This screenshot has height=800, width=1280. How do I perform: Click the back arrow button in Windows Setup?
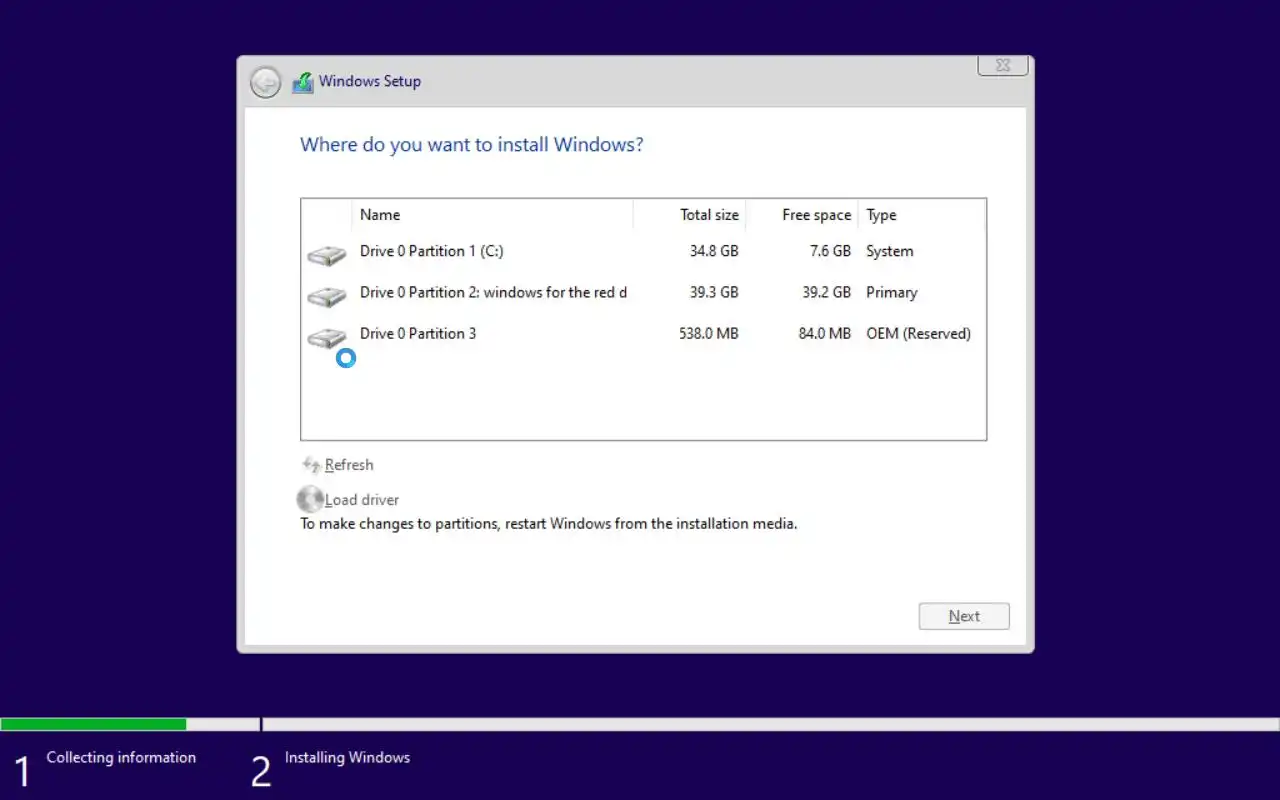[x=265, y=82]
